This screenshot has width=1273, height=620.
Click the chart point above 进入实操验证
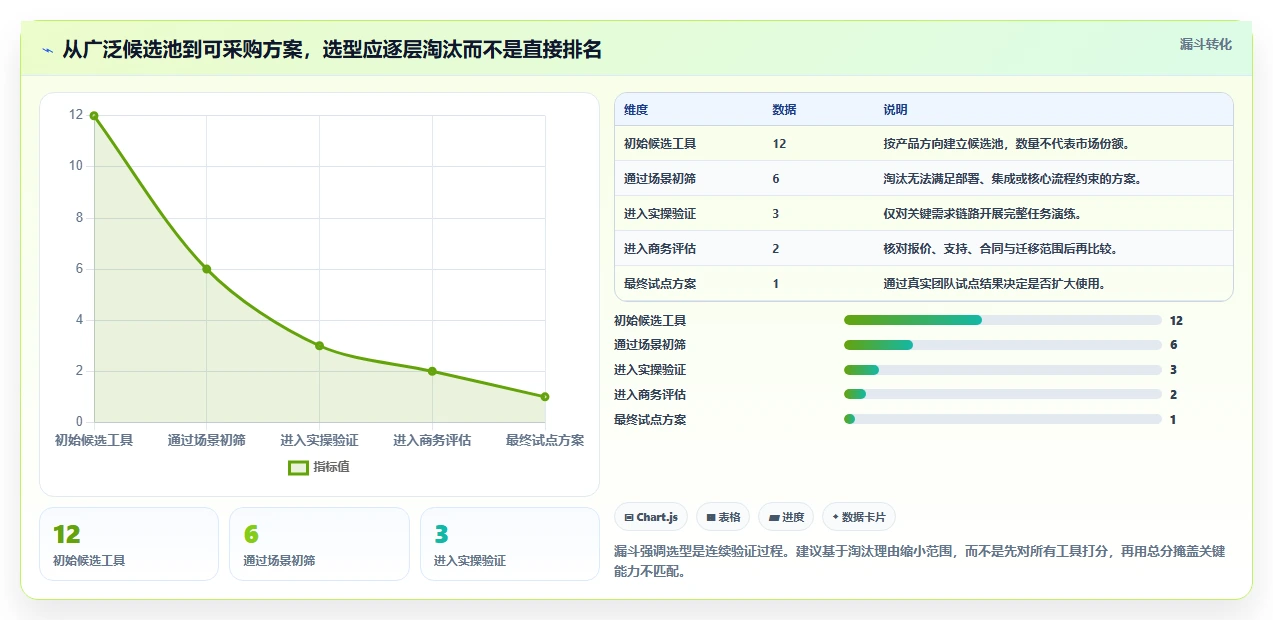point(319,346)
